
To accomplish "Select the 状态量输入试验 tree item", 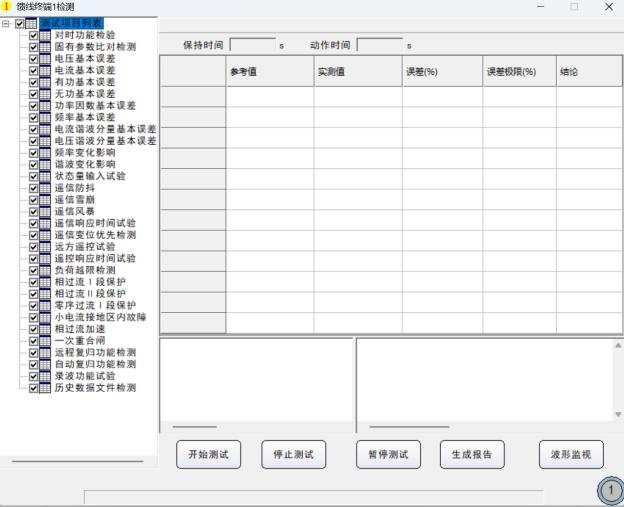I will pos(90,176).
